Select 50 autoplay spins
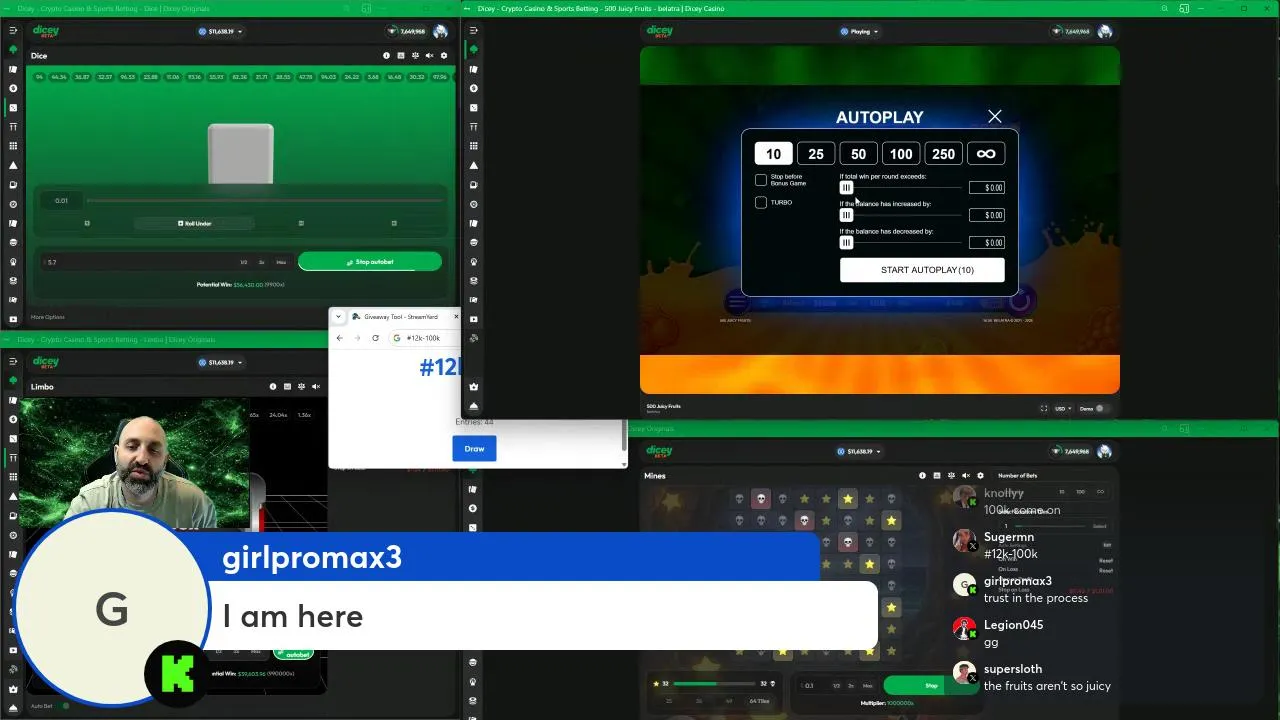1280x720 pixels. tap(858, 154)
